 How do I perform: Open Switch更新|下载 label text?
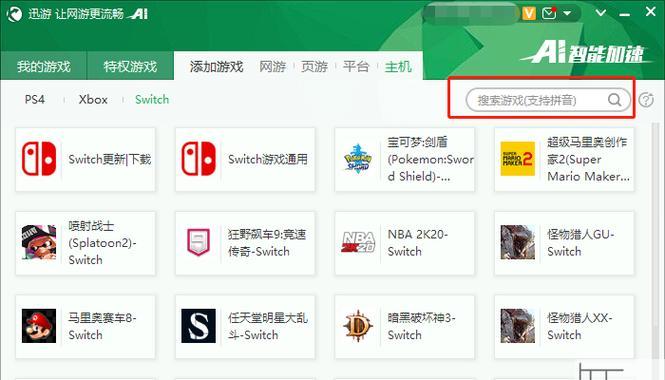(110, 159)
